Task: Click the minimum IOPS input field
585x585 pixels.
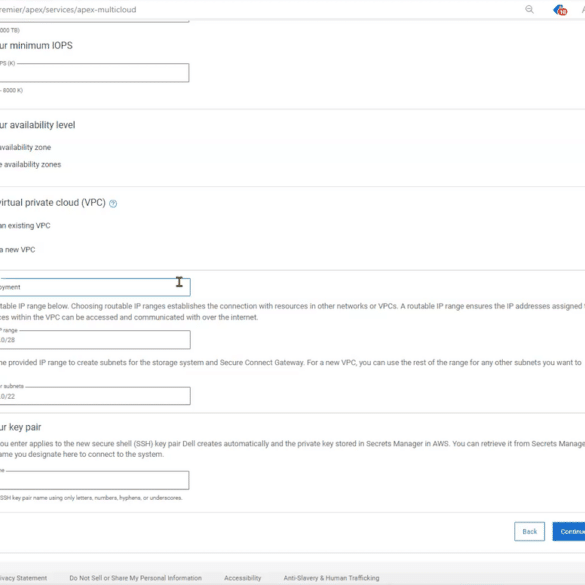Action: pyautogui.click(x=94, y=73)
